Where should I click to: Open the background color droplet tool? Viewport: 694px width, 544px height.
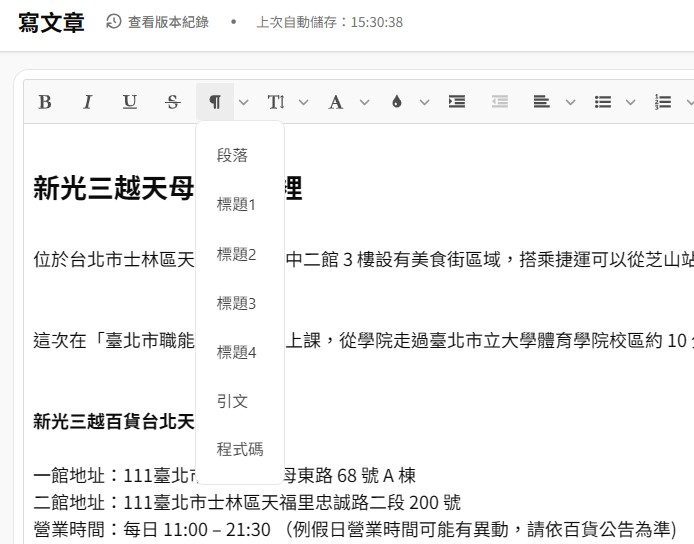(x=397, y=102)
